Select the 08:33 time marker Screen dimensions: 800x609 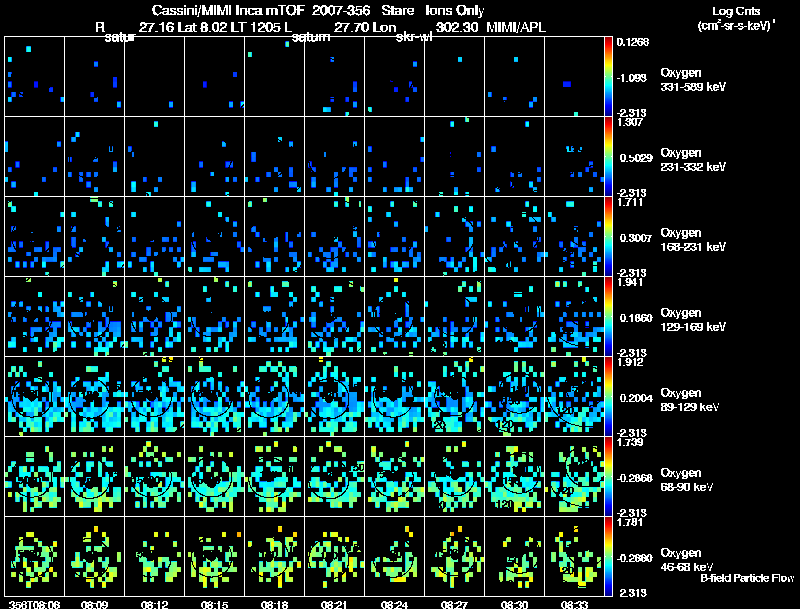point(574,604)
